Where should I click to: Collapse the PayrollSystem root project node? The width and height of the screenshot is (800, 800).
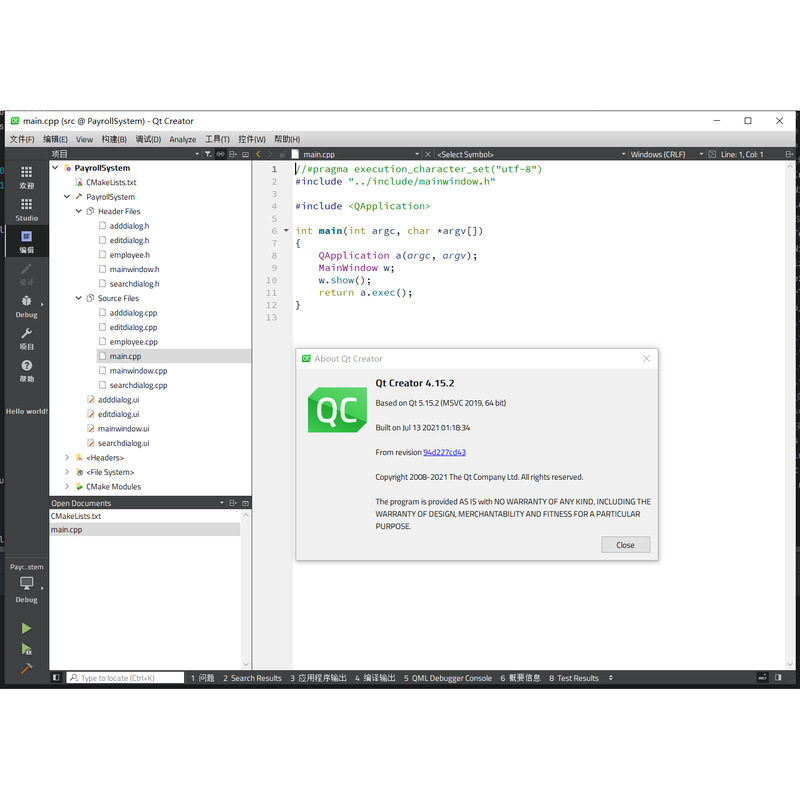tap(55, 168)
